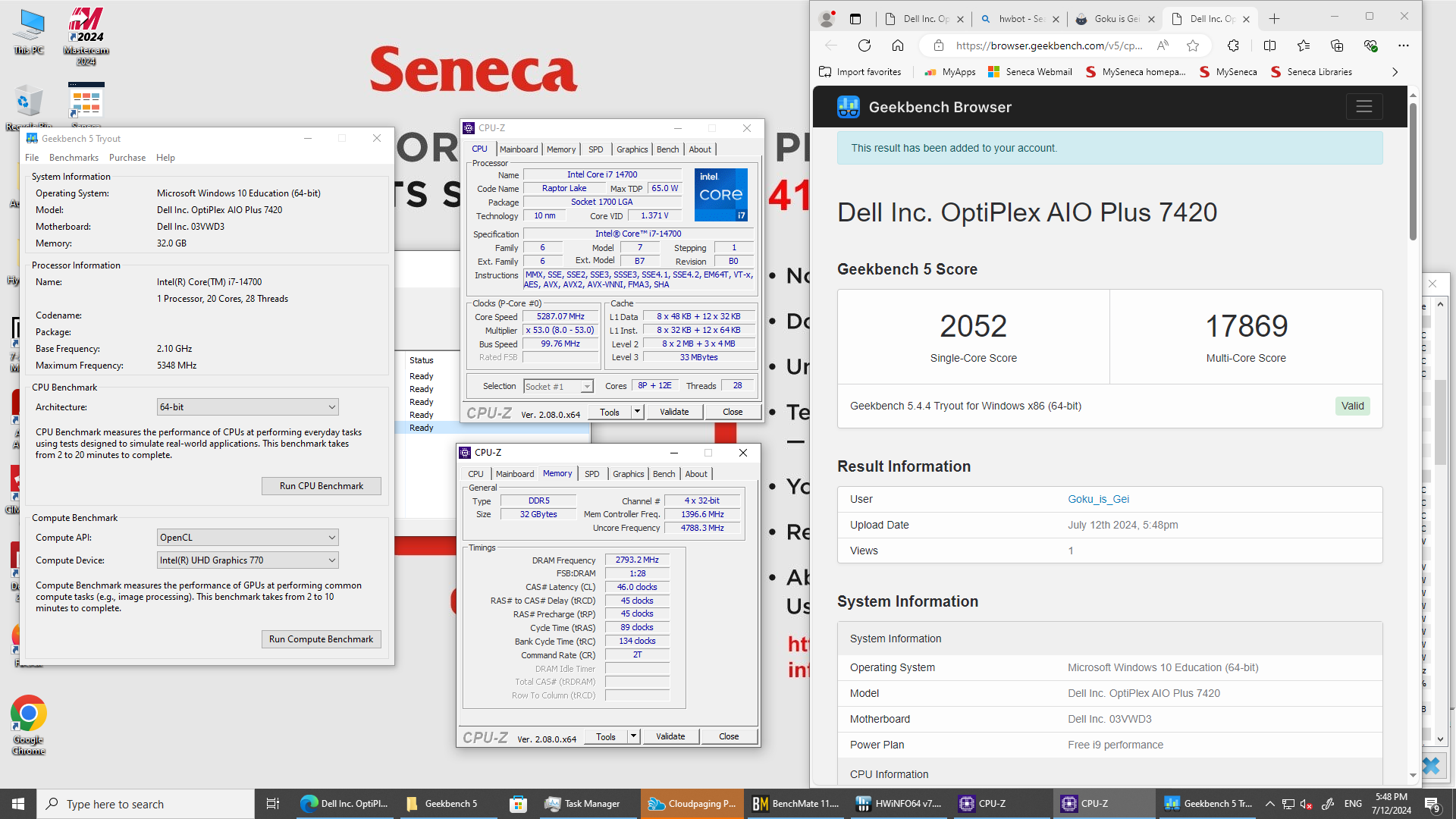Open Edge favorites list icon
Viewport: 1456px width, 819px height.
tap(1303, 45)
